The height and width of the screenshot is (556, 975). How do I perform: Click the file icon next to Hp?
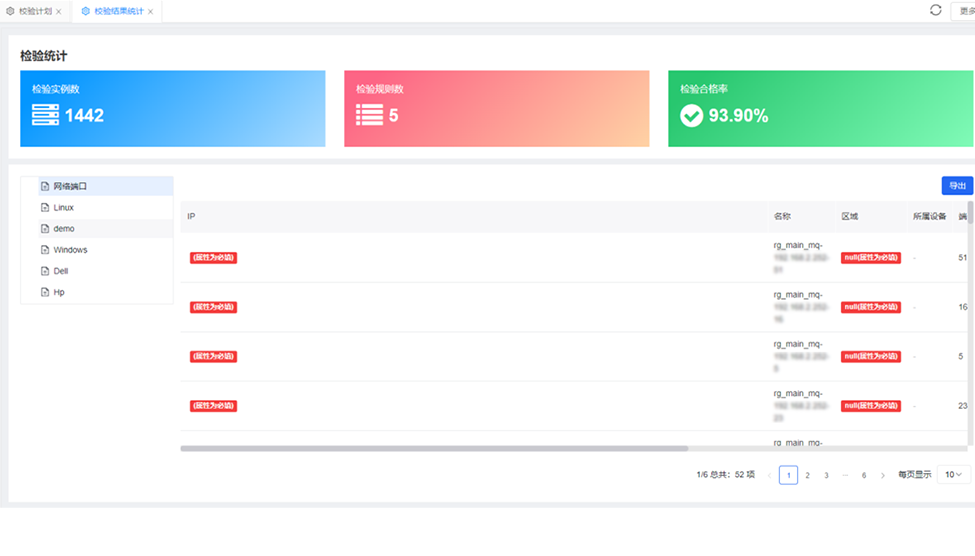[x=45, y=292]
